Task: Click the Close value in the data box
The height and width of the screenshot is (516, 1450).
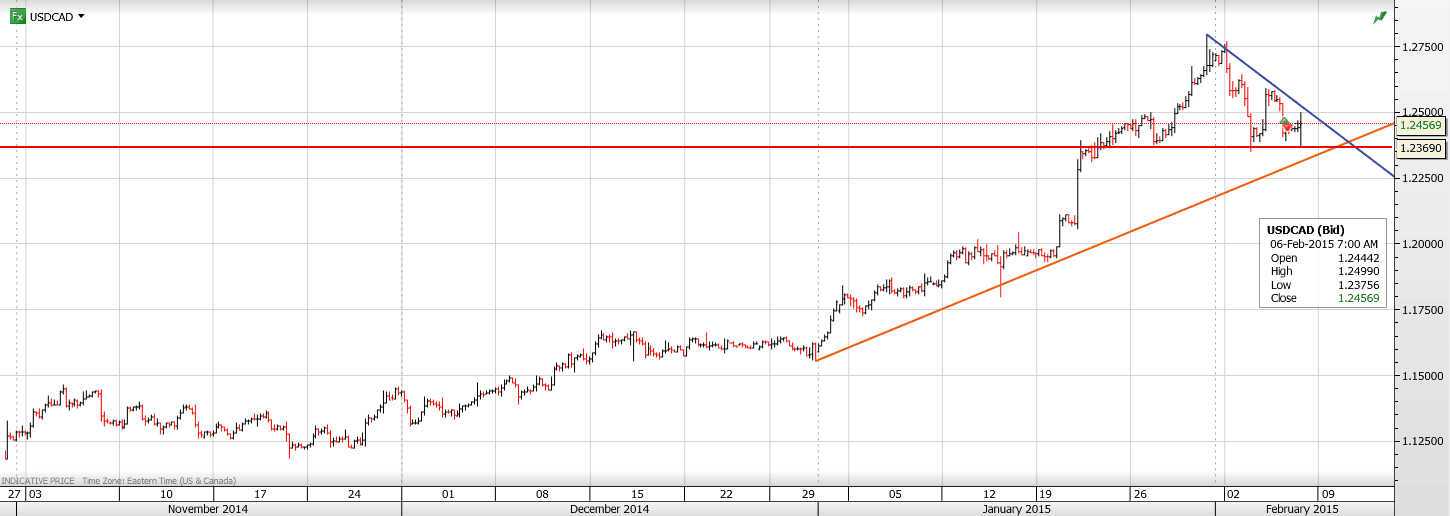Action: (x=1355, y=298)
